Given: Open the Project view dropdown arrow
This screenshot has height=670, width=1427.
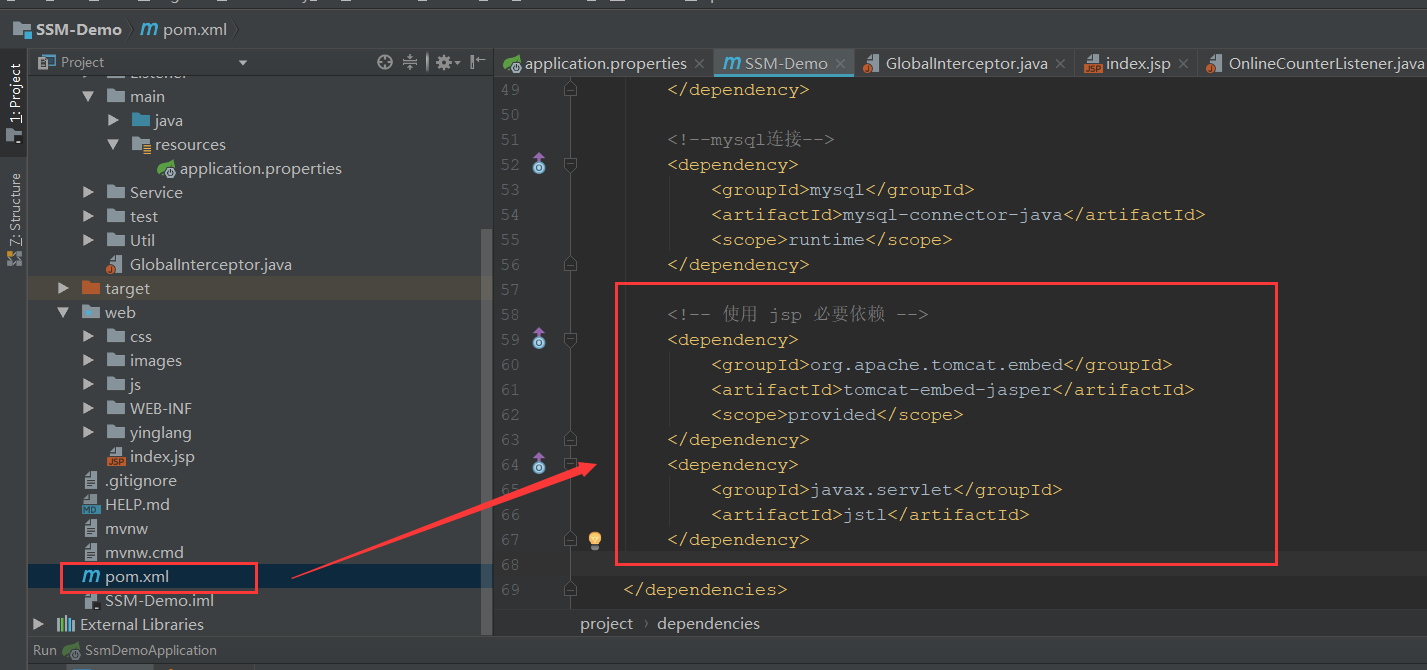Looking at the screenshot, I should point(242,63).
